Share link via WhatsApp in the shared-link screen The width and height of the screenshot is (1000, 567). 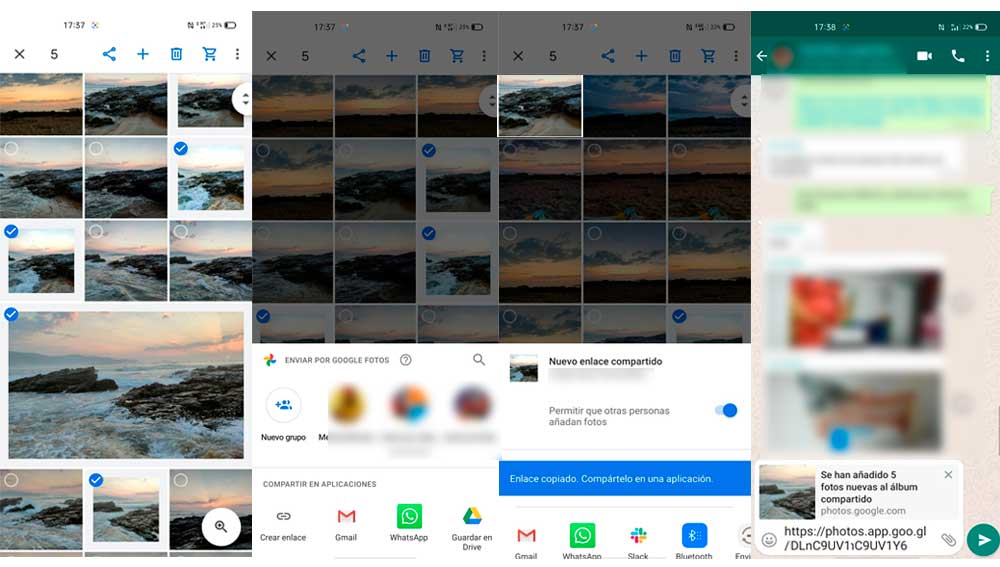point(582,542)
